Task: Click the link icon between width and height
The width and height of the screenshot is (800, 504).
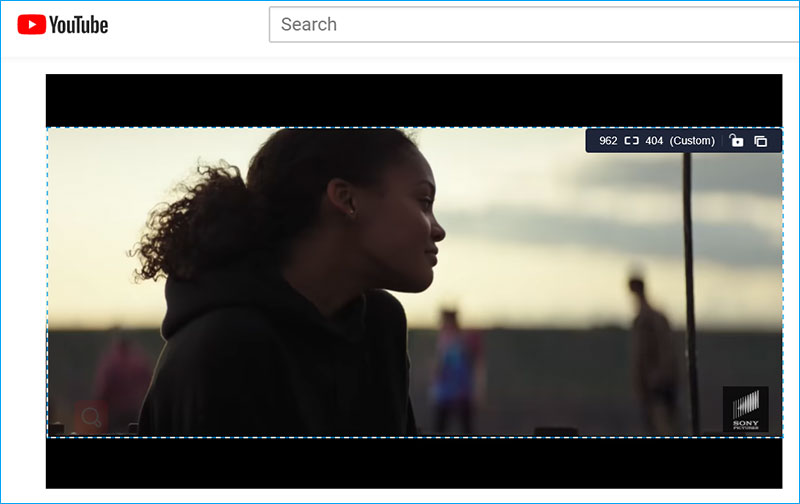Action: point(632,141)
